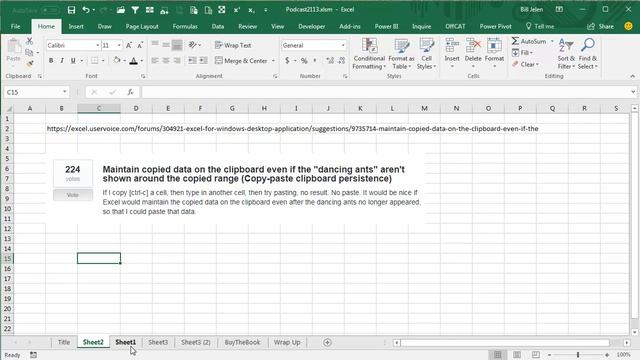
Task: Toggle Wrap Text
Action: 233,45
